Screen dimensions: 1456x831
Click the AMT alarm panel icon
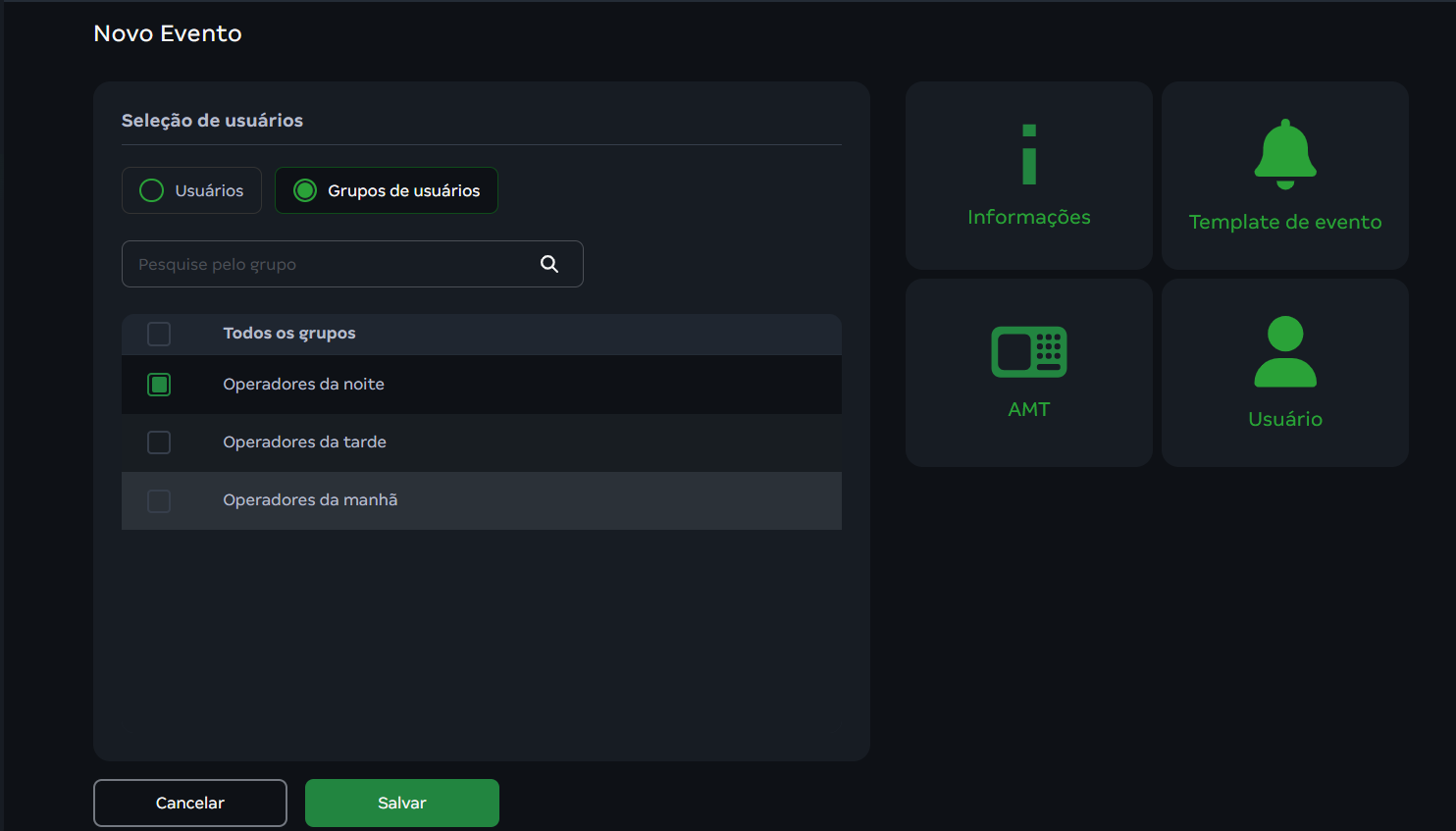tap(1028, 352)
